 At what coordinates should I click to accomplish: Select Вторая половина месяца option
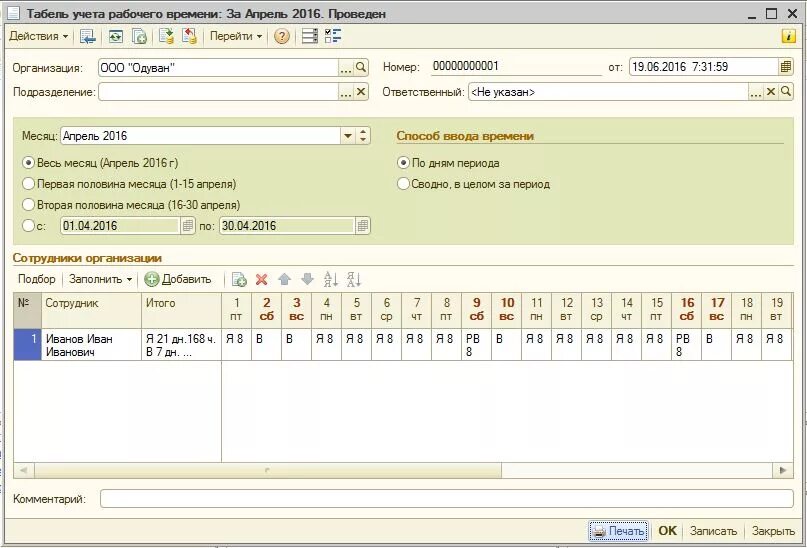28,205
